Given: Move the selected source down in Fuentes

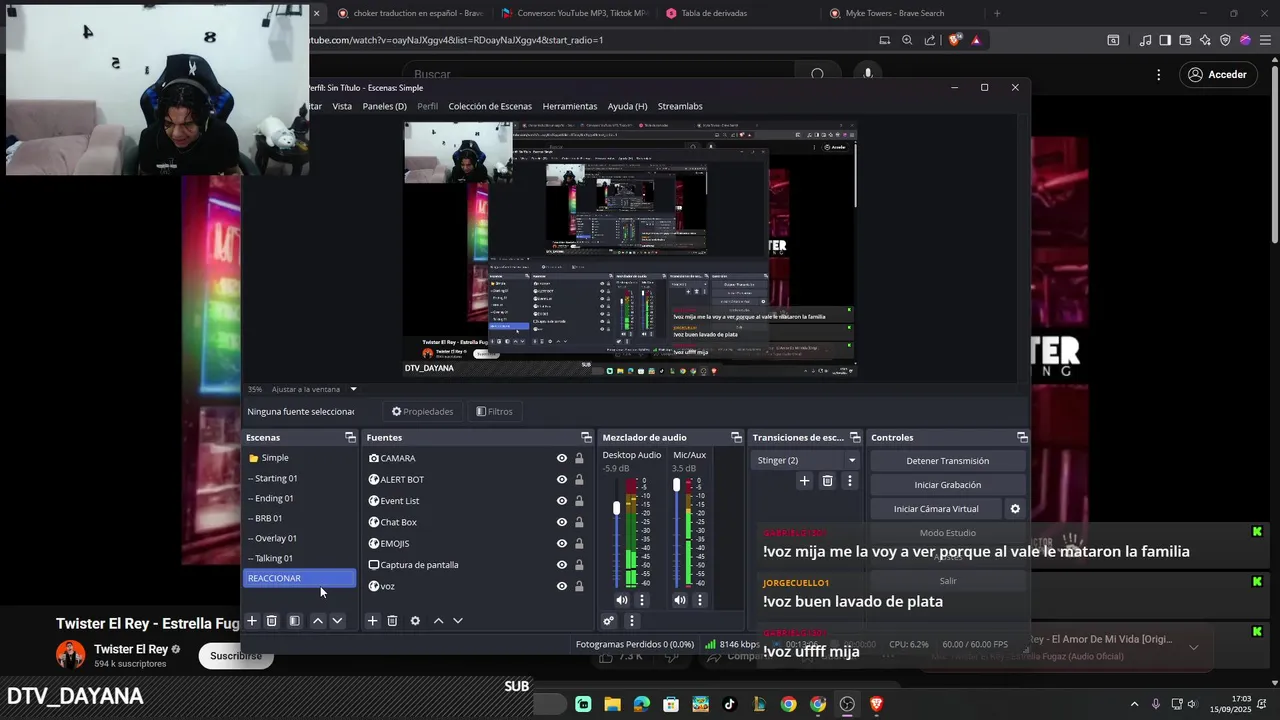Looking at the screenshot, I should point(458,621).
